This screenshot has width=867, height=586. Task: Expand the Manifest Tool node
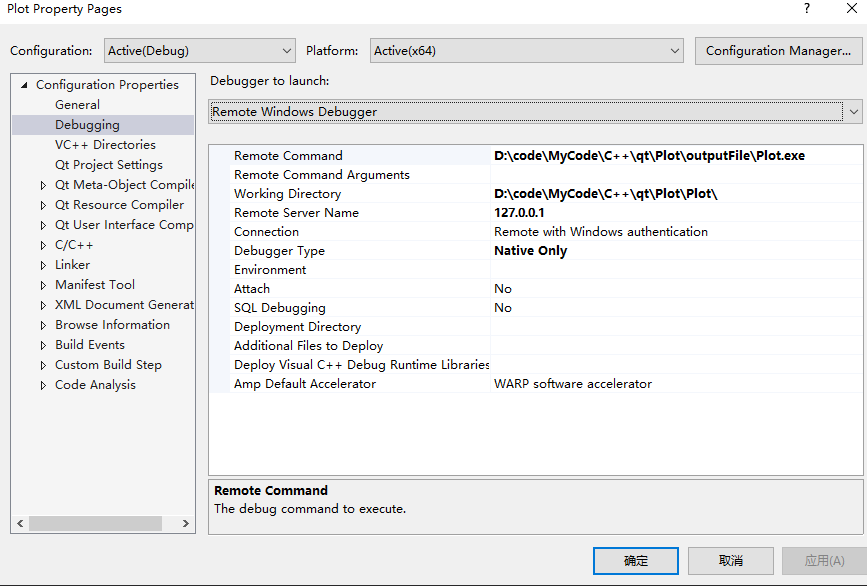coord(43,285)
